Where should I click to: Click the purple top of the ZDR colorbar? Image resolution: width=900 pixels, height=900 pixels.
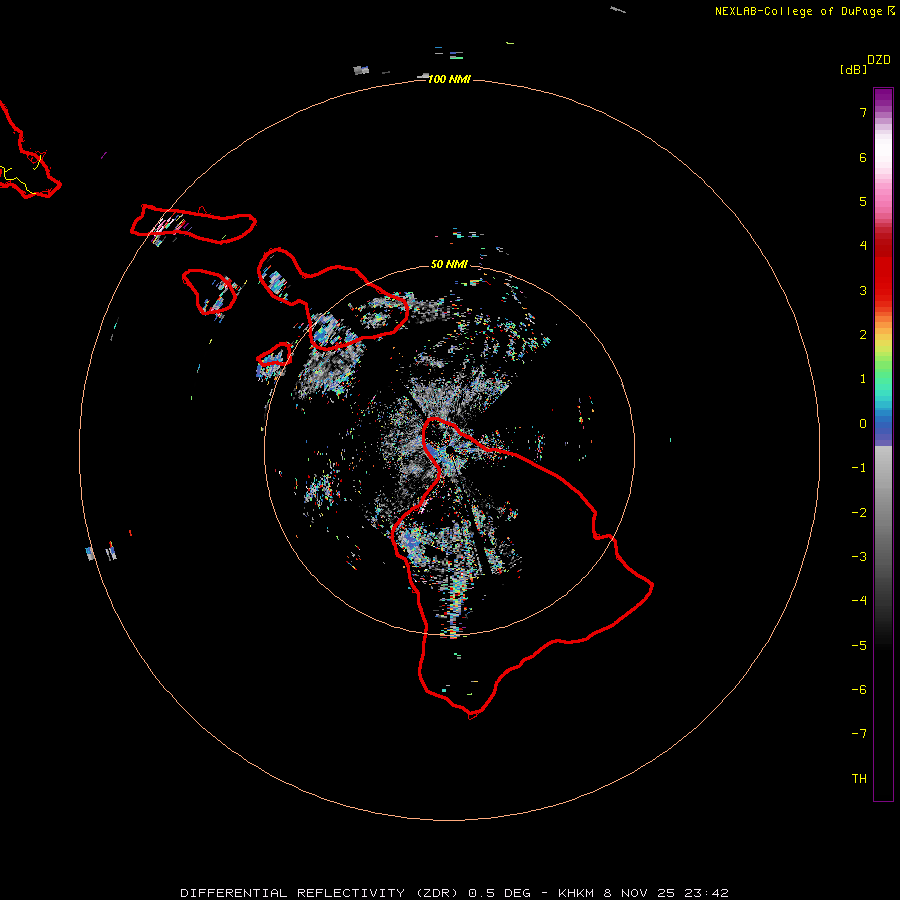(883, 98)
